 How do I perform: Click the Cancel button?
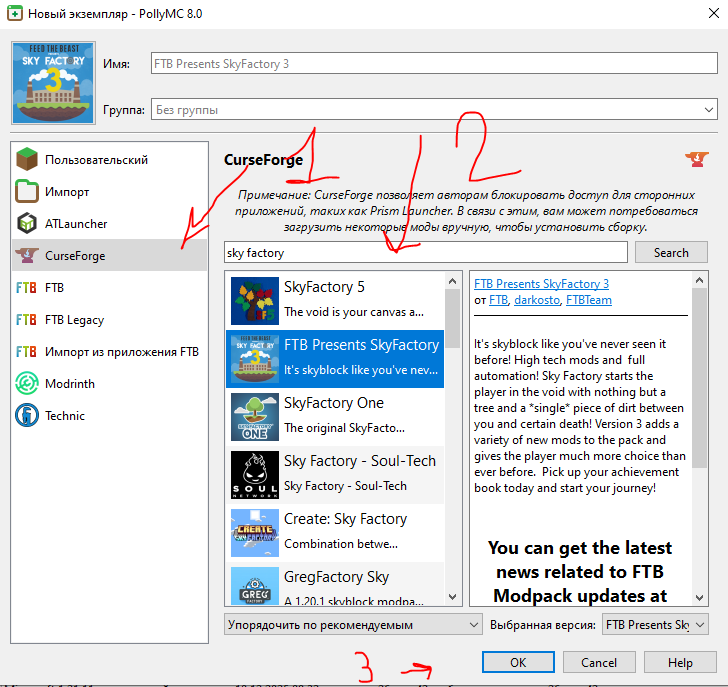(599, 662)
